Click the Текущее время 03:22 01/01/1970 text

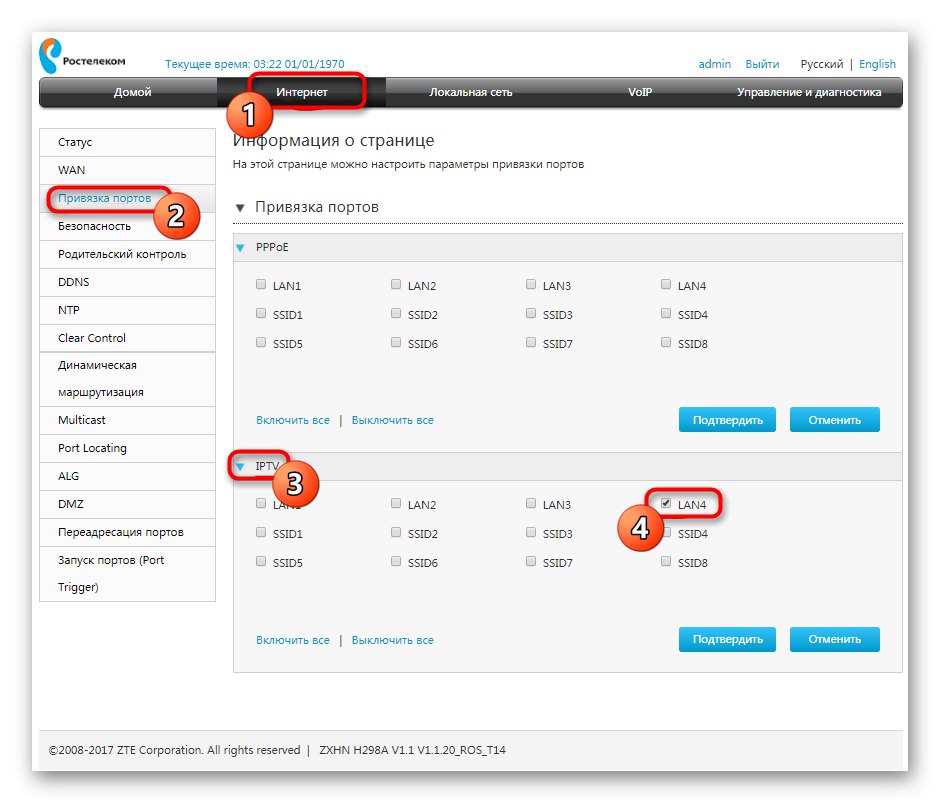pos(255,64)
